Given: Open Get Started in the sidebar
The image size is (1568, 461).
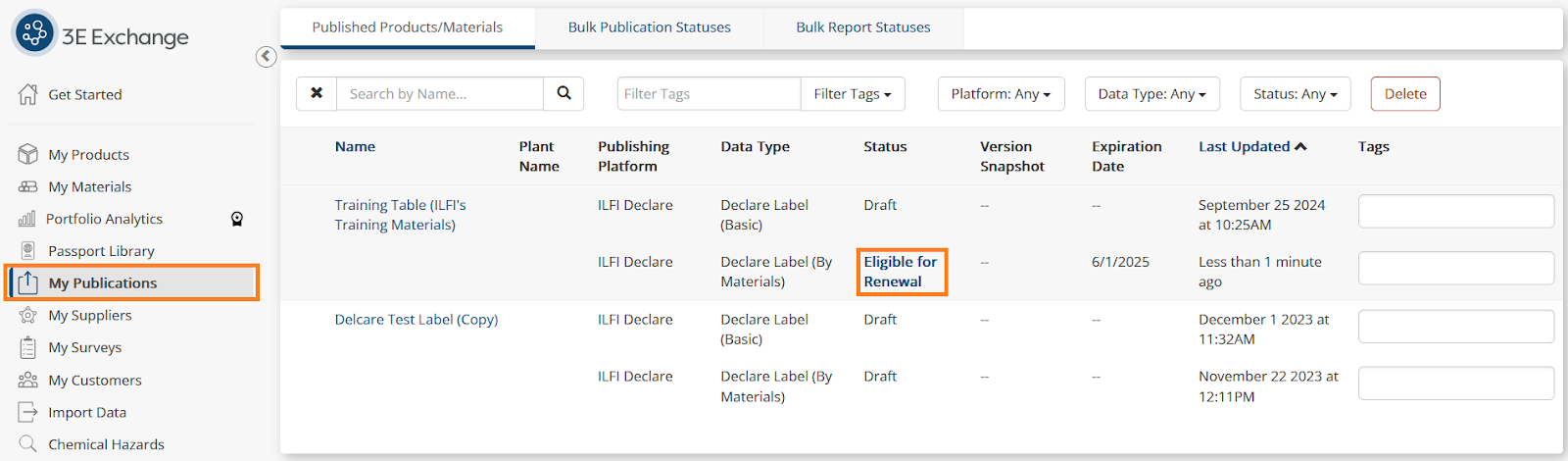Looking at the screenshot, I should [85, 94].
